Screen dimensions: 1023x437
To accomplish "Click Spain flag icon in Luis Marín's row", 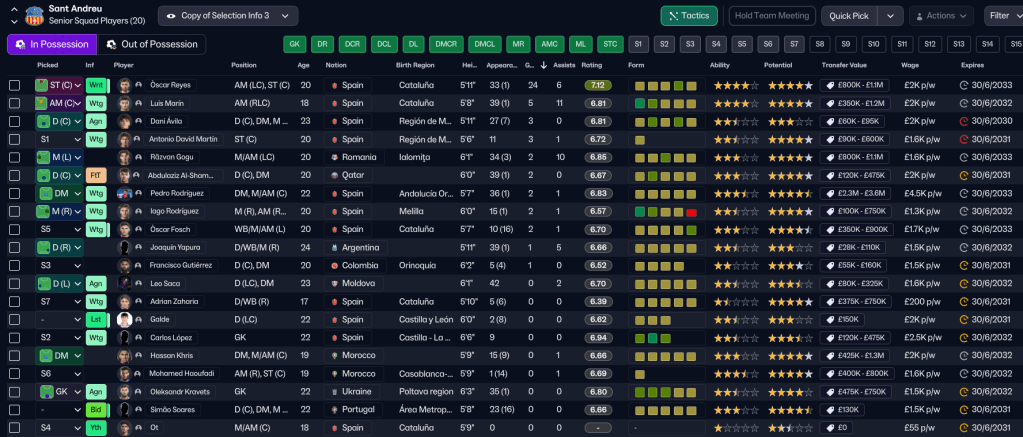I will click(334, 103).
